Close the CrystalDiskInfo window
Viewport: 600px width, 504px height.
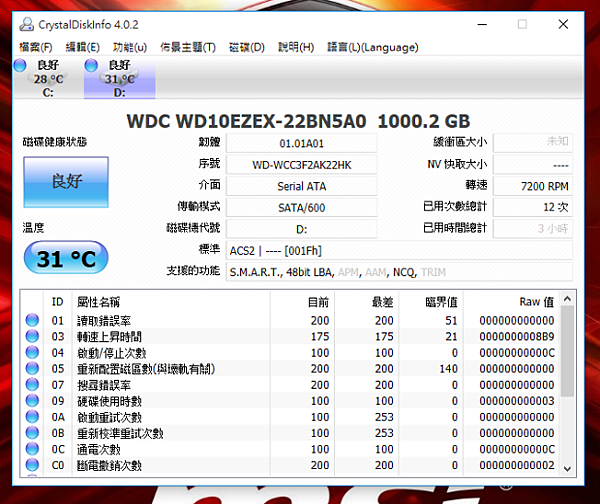(563, 24)
